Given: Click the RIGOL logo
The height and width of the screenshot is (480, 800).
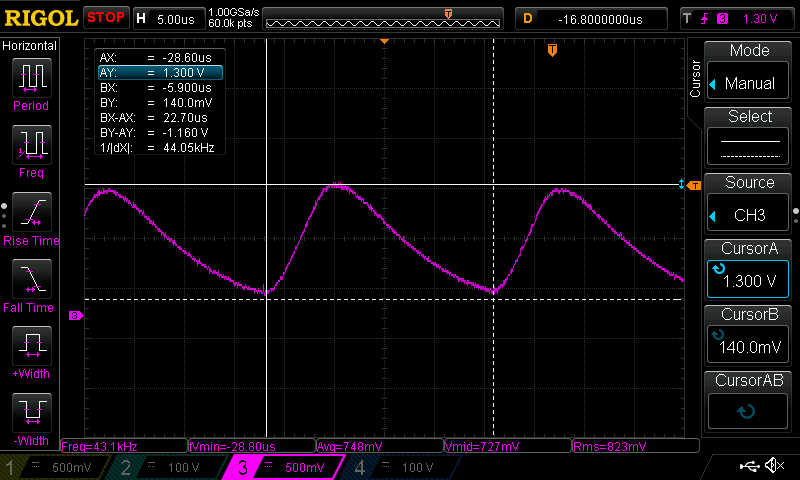Looking at the screenshot, I should tap(41, 18).
